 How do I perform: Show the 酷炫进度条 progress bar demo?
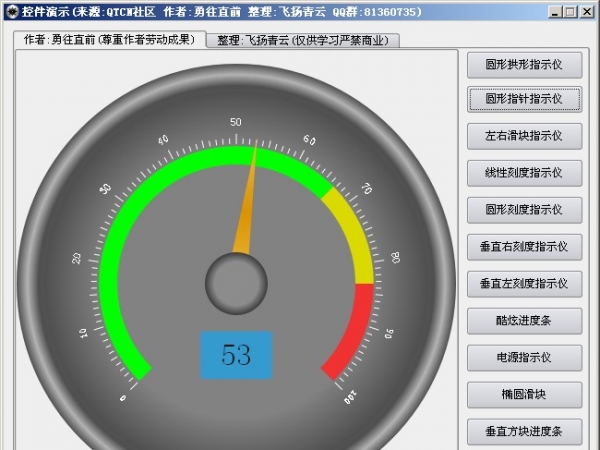[x=524, y=320]
